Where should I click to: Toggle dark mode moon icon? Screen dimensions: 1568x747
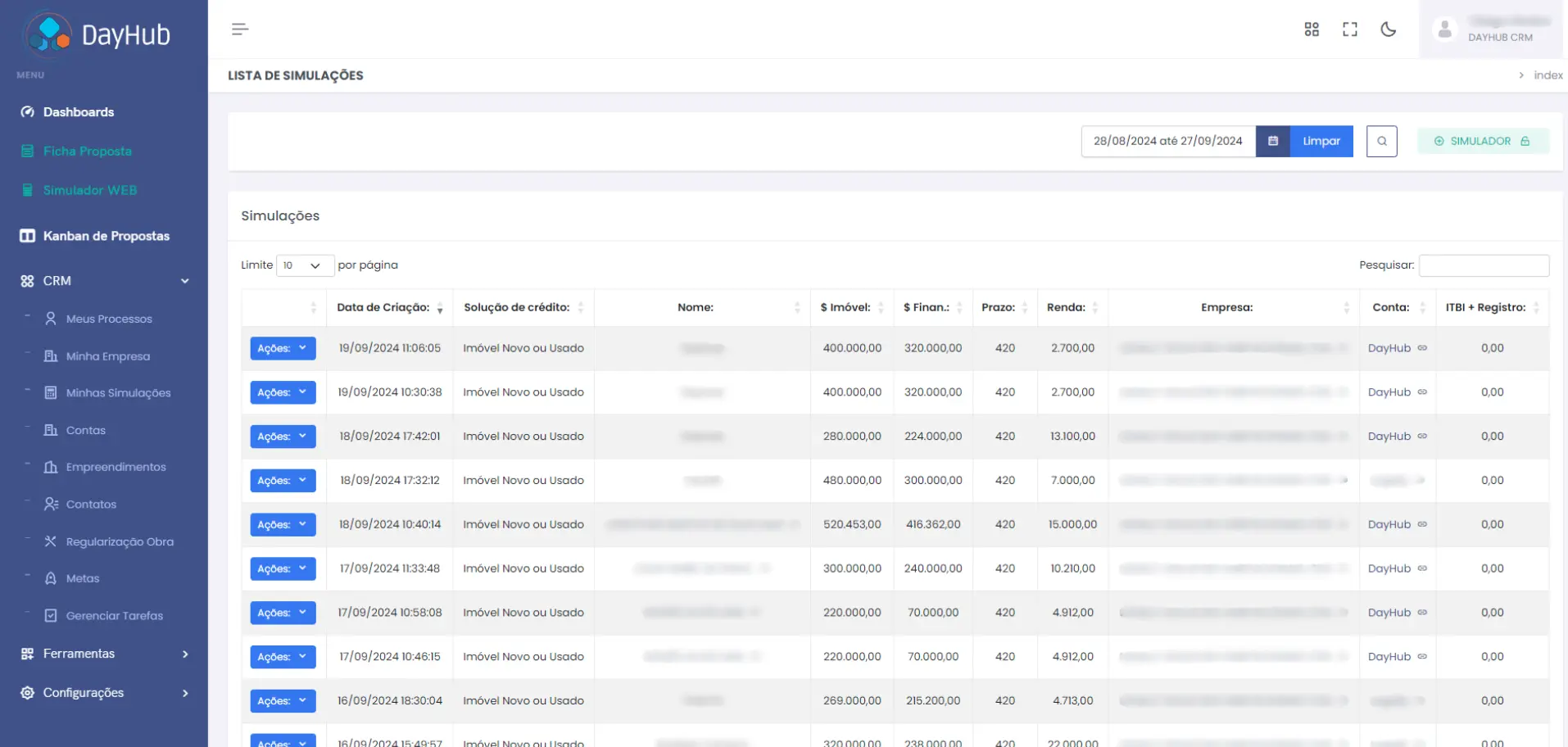pyautogui.click(x=1389, y=29)
